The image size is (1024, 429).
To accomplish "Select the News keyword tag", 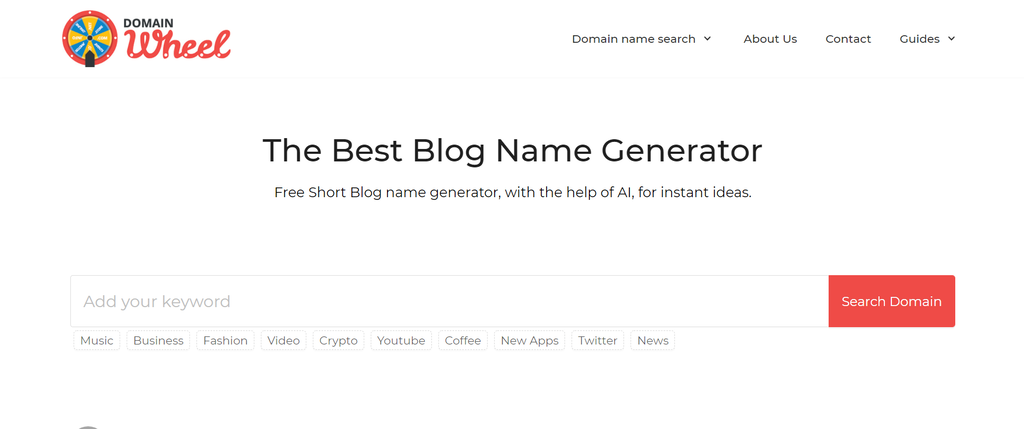I will pyautogui.click(x=652, y=341).
